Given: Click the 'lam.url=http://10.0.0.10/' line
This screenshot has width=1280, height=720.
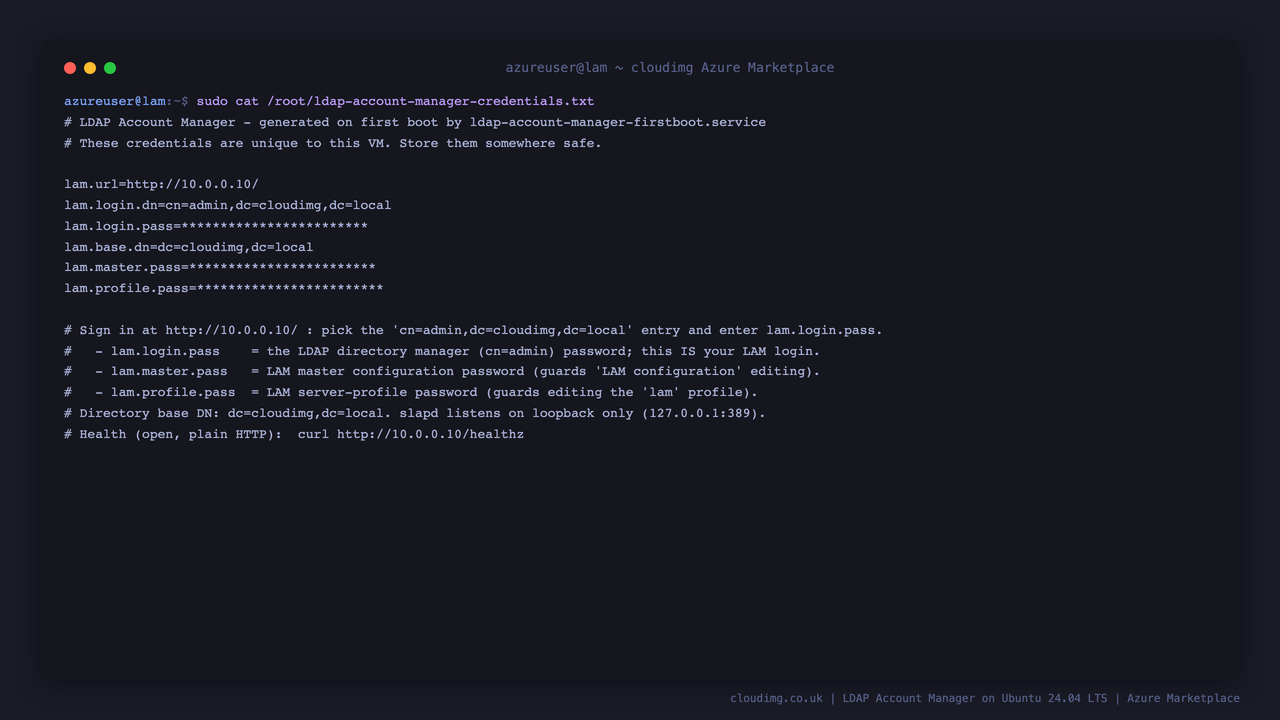Looking at the screenshot, I should (161, 184).
